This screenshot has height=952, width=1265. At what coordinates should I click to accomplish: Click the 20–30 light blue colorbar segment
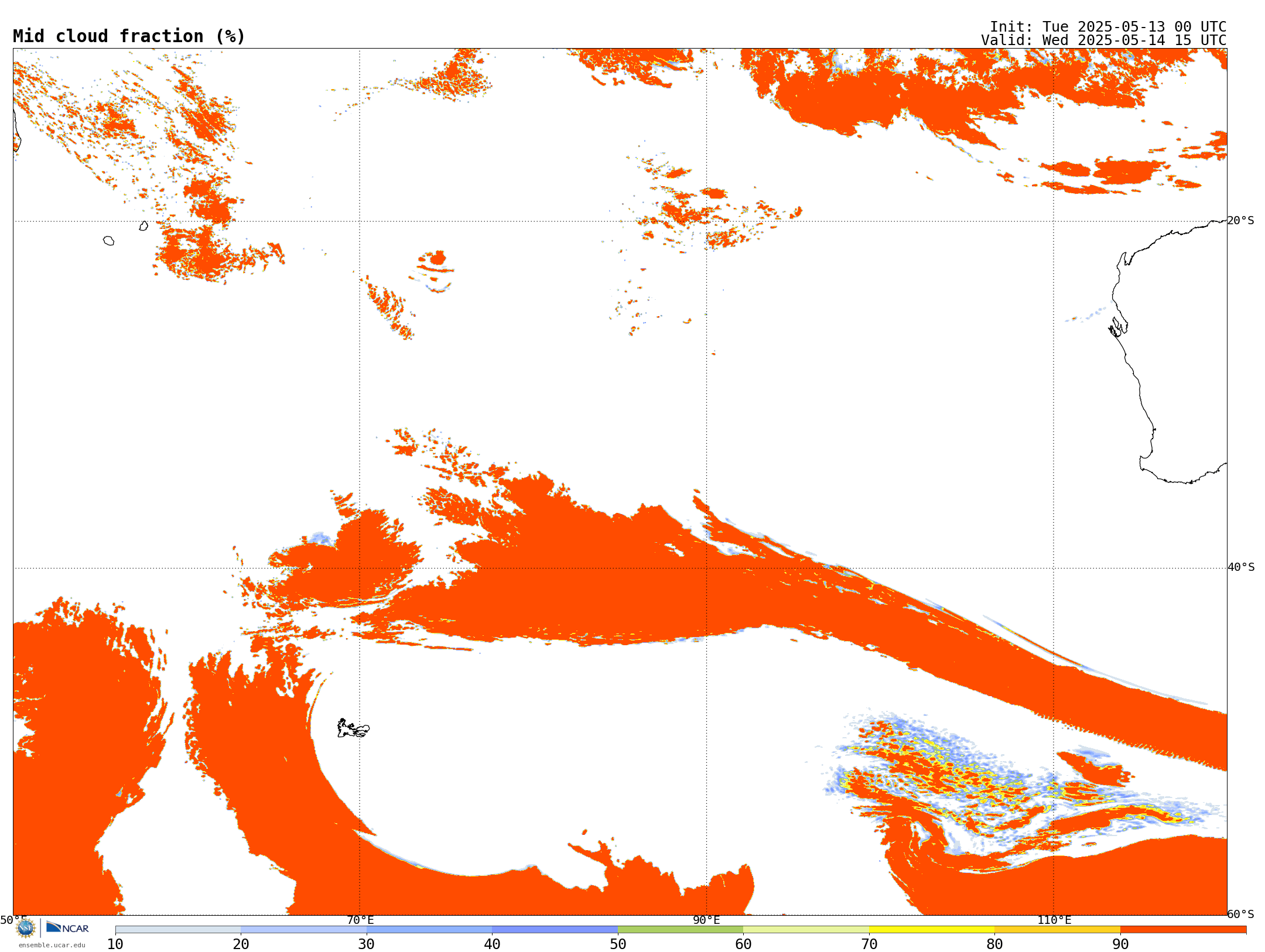[x=303, y=930]
